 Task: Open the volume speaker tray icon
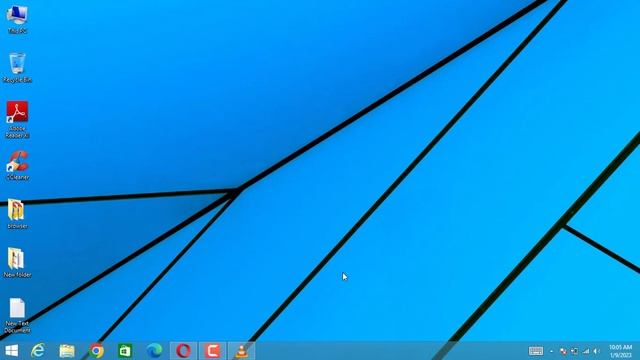click(597, 351)
